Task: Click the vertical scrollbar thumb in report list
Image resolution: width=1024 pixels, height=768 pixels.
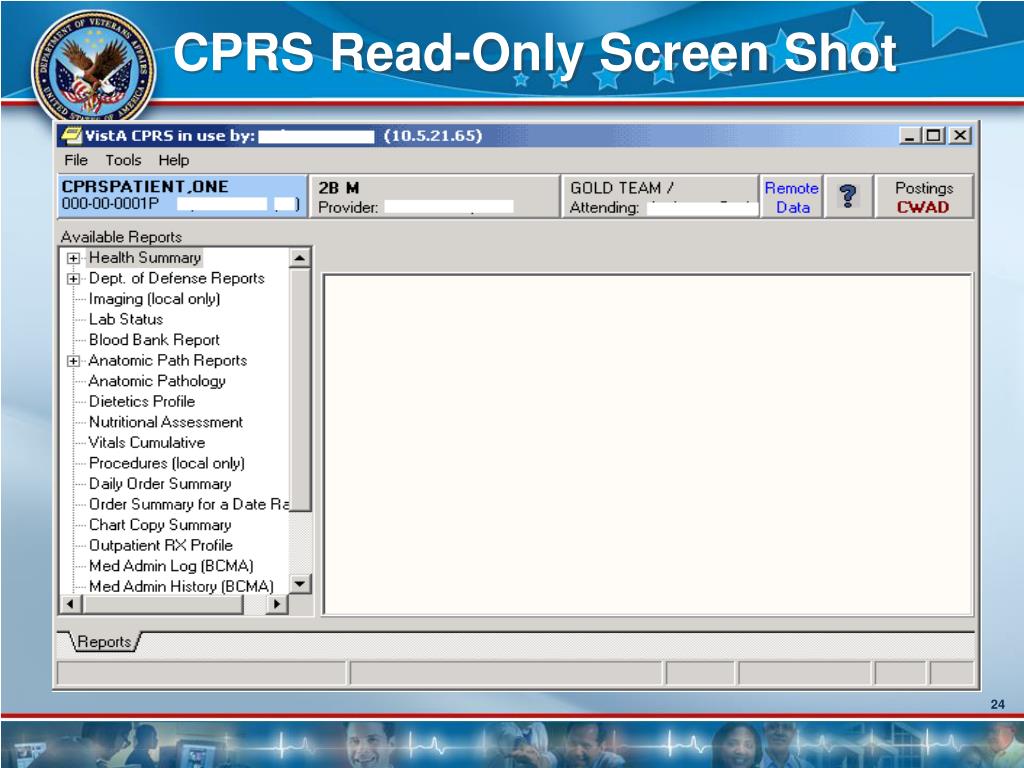Action: click(x=300, y=389)
